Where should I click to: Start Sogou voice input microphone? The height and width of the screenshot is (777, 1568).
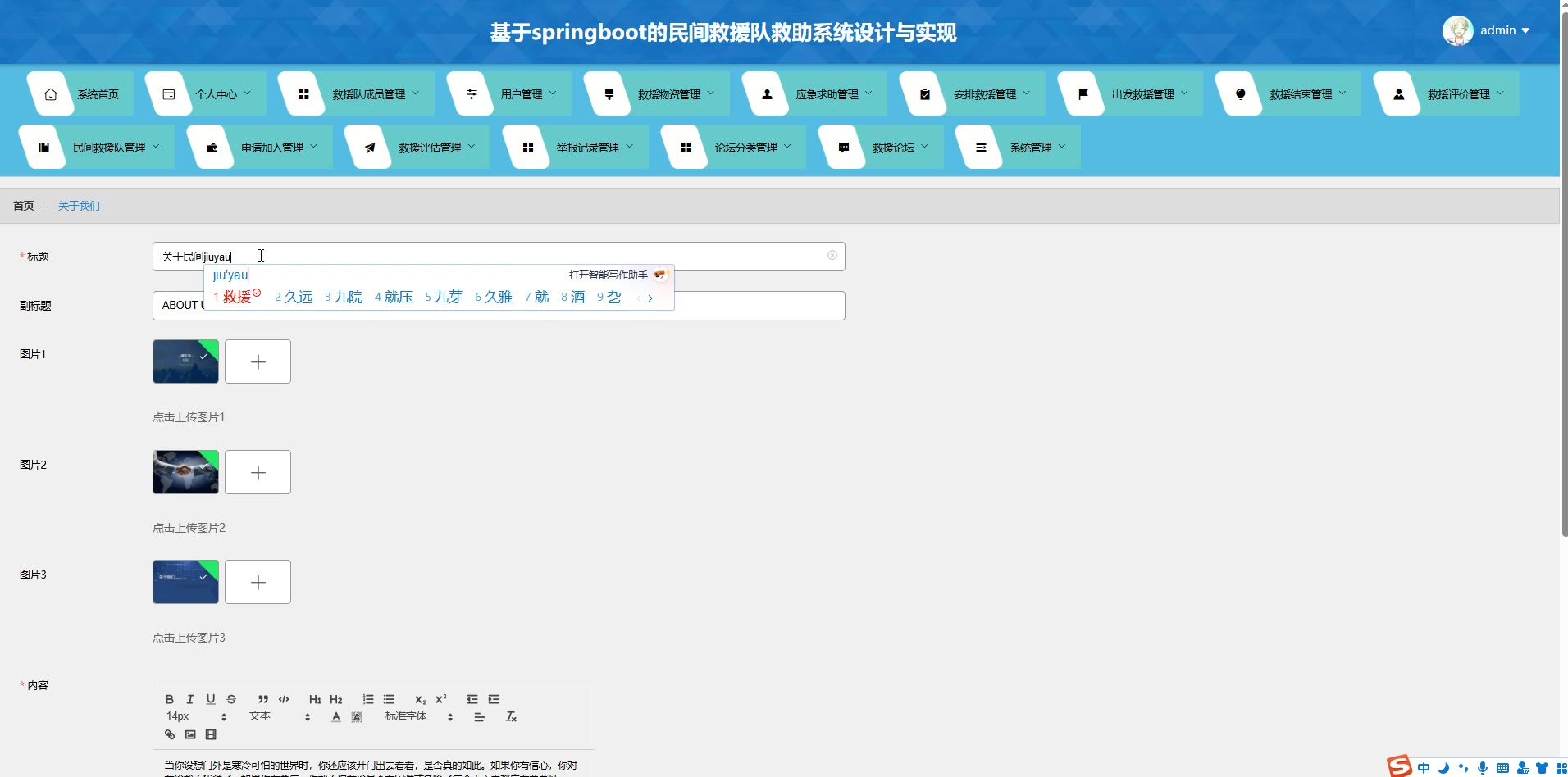point(1483,768)
